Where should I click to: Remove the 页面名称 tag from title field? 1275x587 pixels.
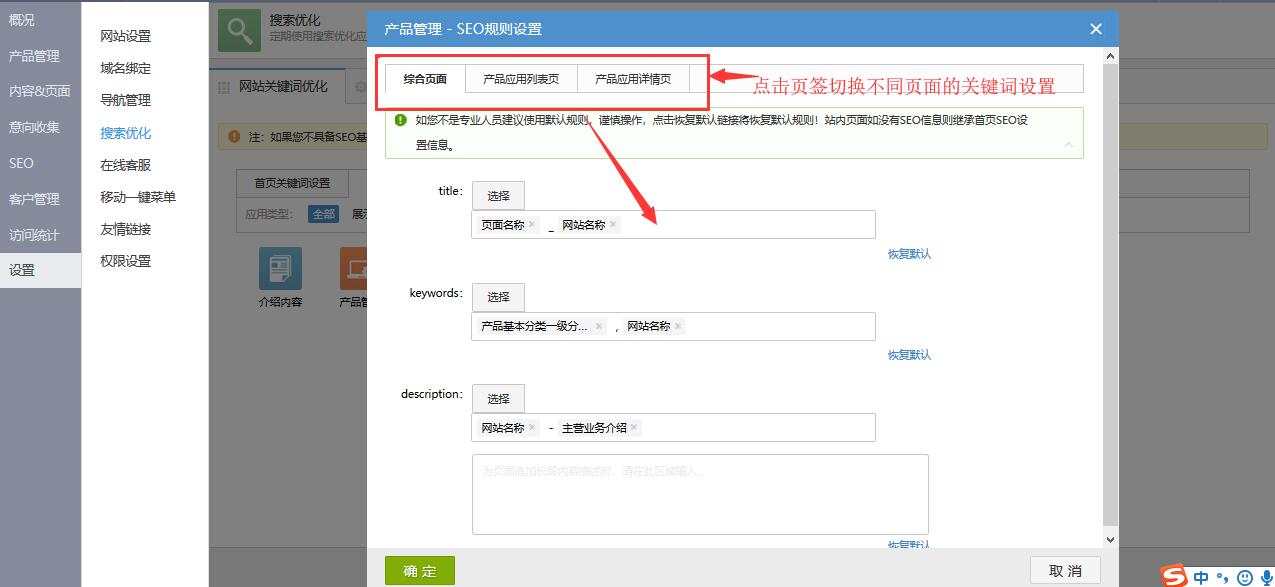[532, 225]
